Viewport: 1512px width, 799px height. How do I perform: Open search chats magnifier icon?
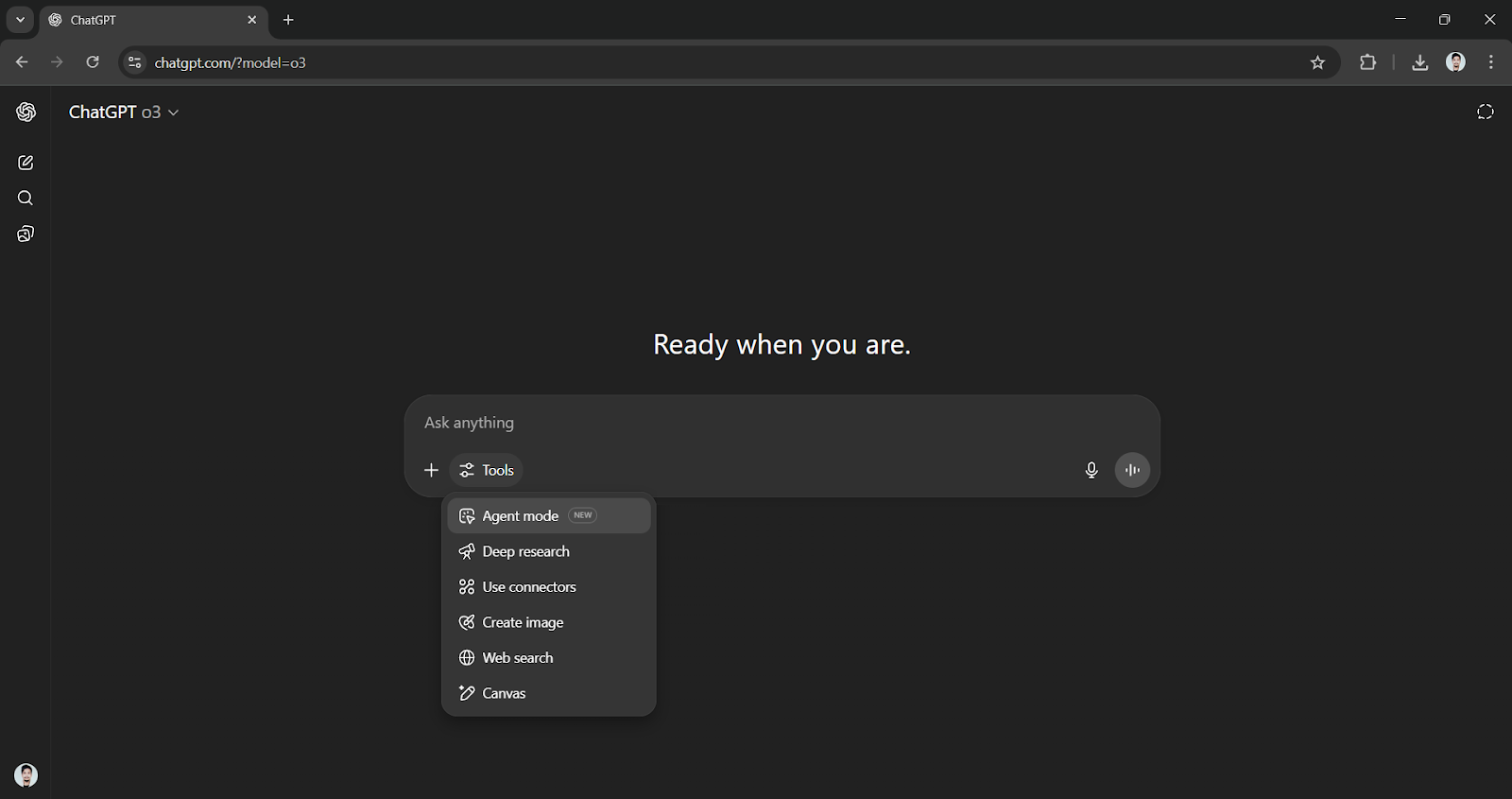pos(26,198)
